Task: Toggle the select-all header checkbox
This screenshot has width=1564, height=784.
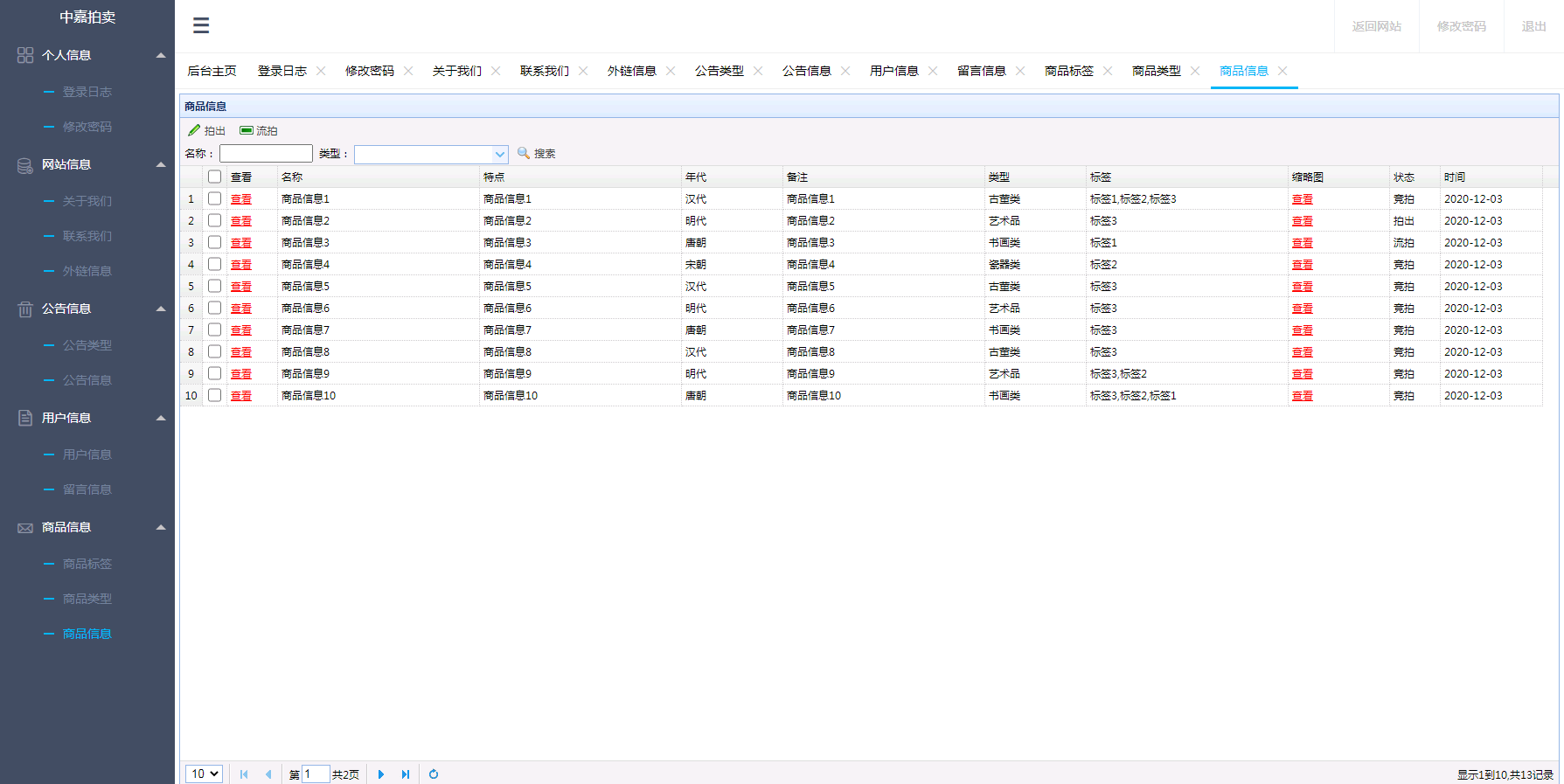Action: (214, 177)
